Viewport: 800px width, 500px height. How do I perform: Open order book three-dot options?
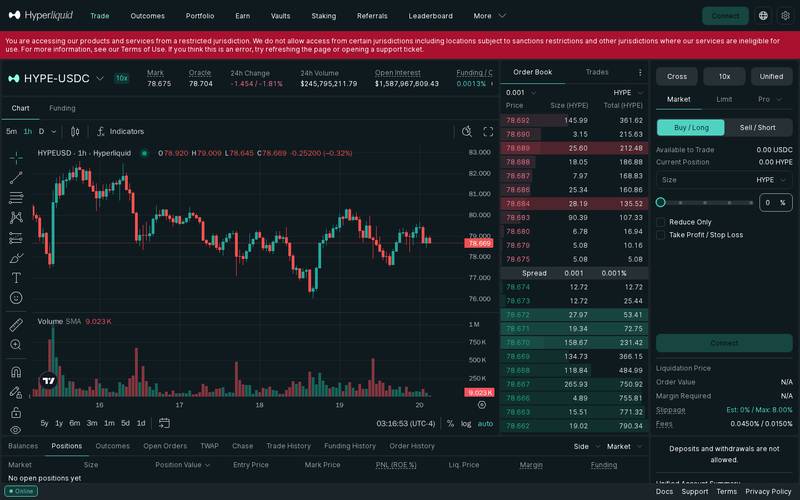[x=640, y=72]
